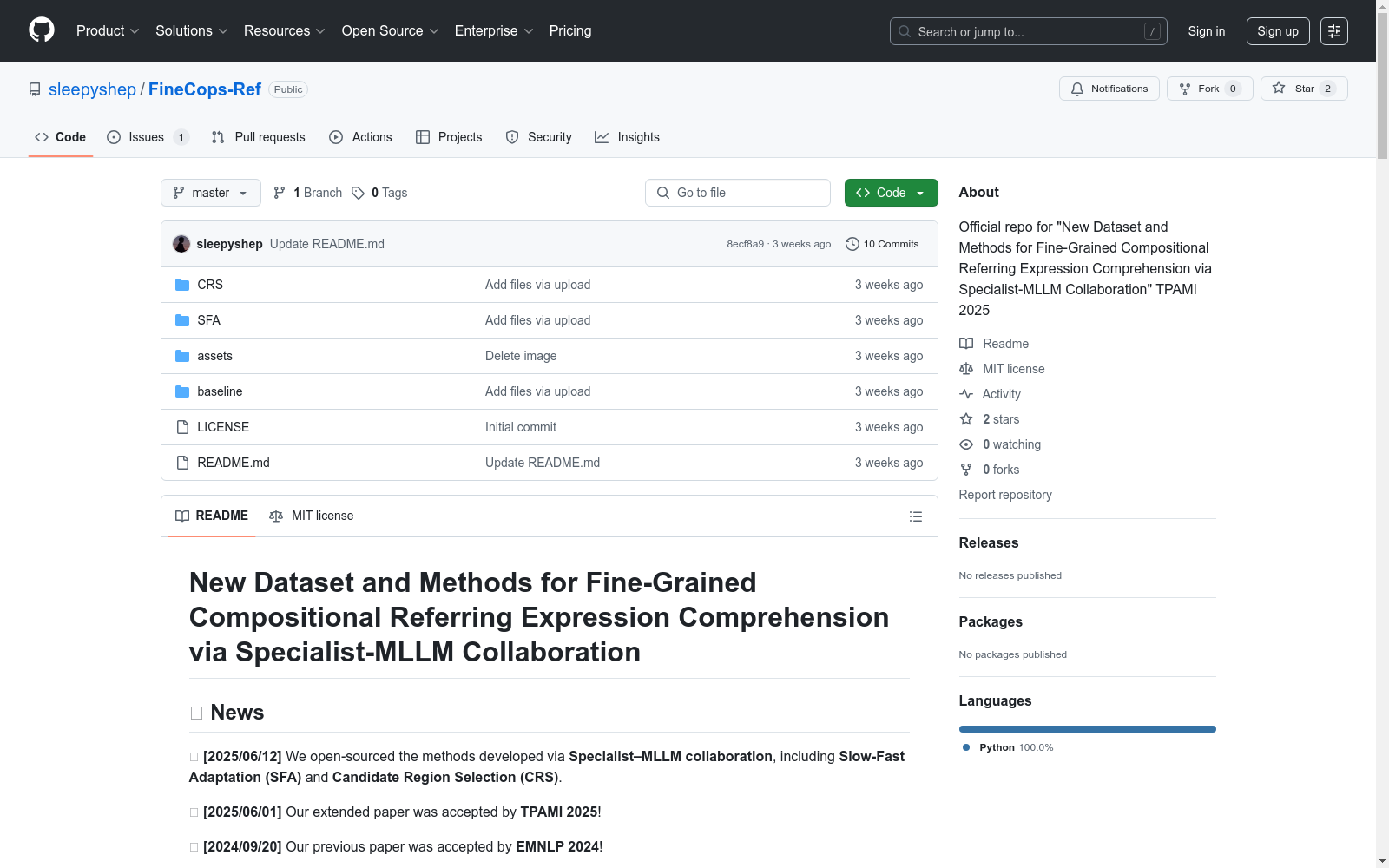Expand the Resources menu
The width and height of the screenshot is (1389, 868).
click(x=285, y=31)
